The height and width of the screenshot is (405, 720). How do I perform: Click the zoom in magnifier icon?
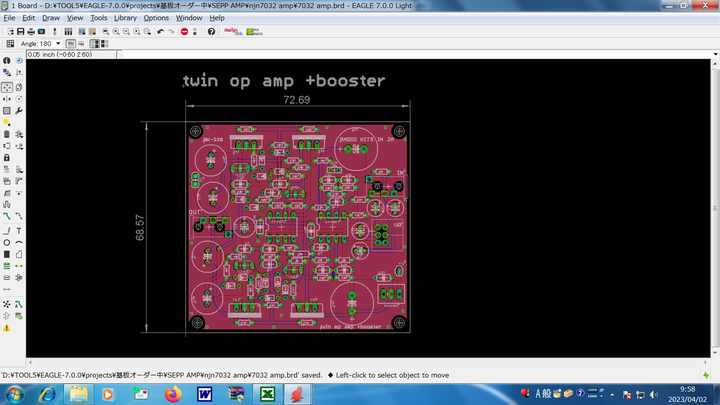click(x=116, y=32)
